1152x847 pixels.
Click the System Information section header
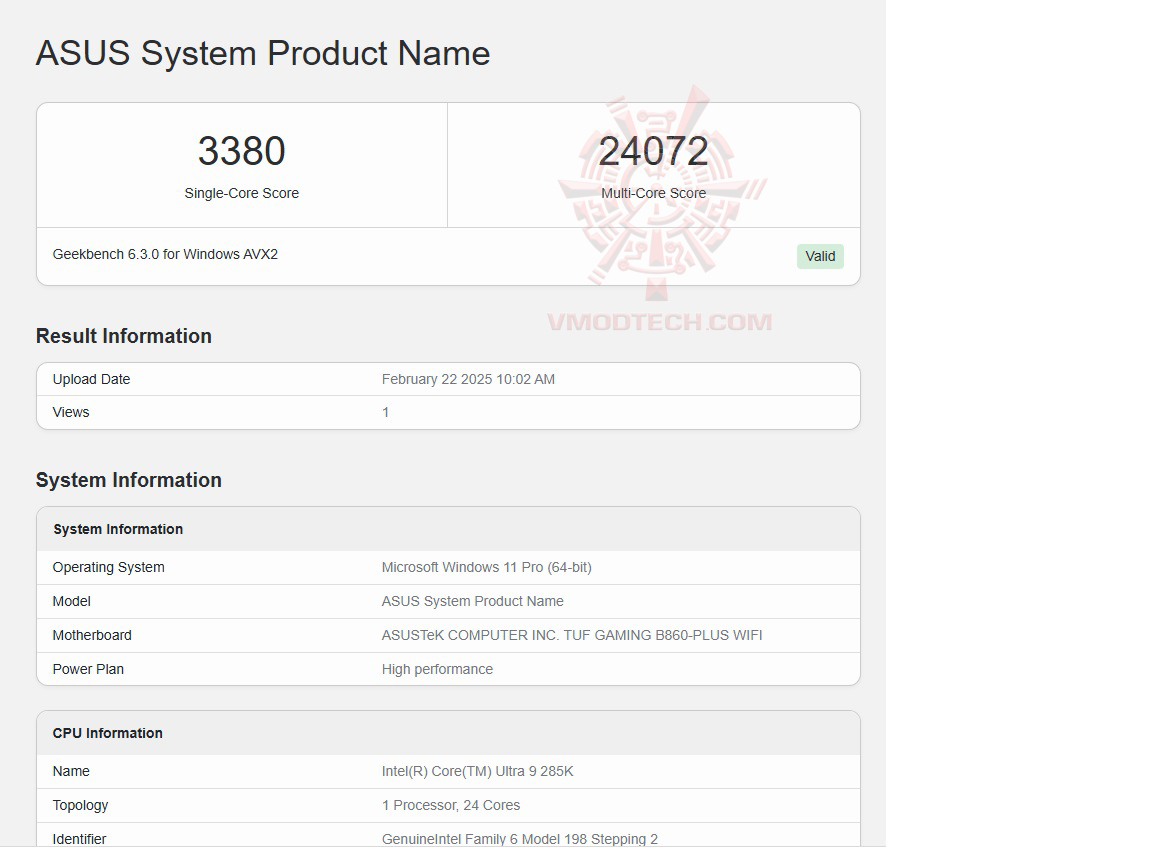[129, 480]
